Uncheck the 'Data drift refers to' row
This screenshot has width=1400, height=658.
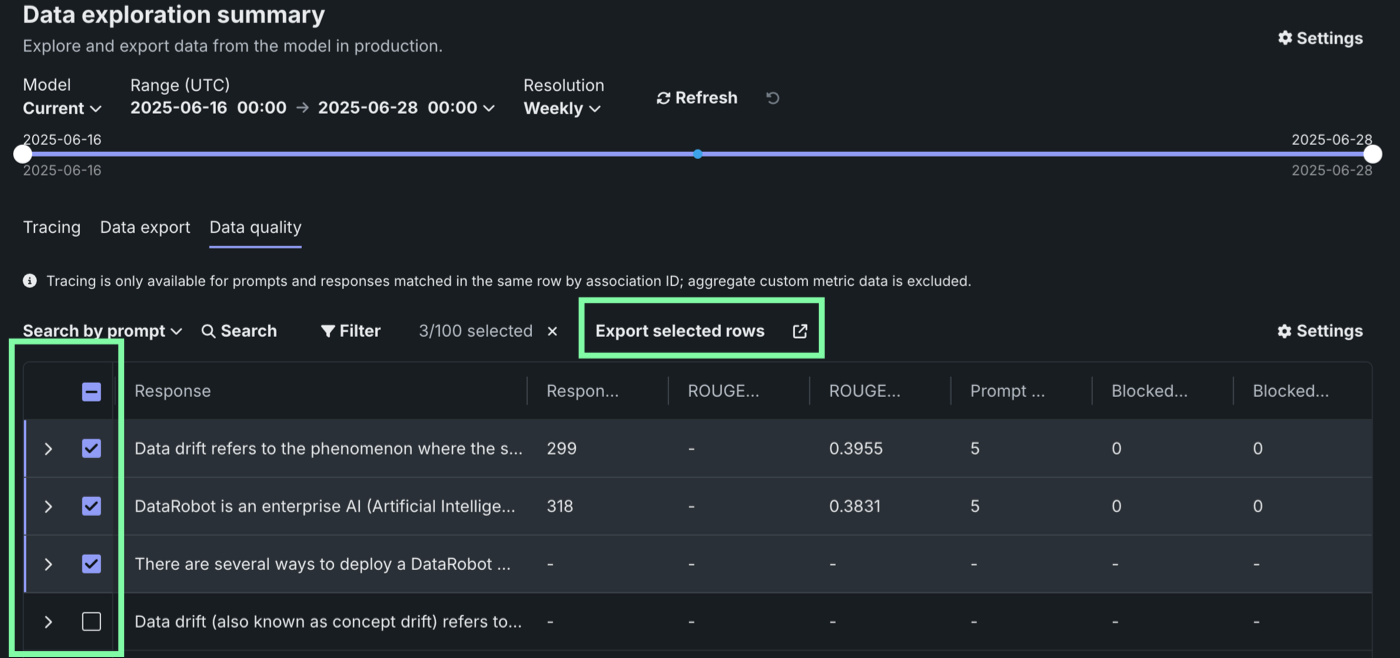coord(91,449)
